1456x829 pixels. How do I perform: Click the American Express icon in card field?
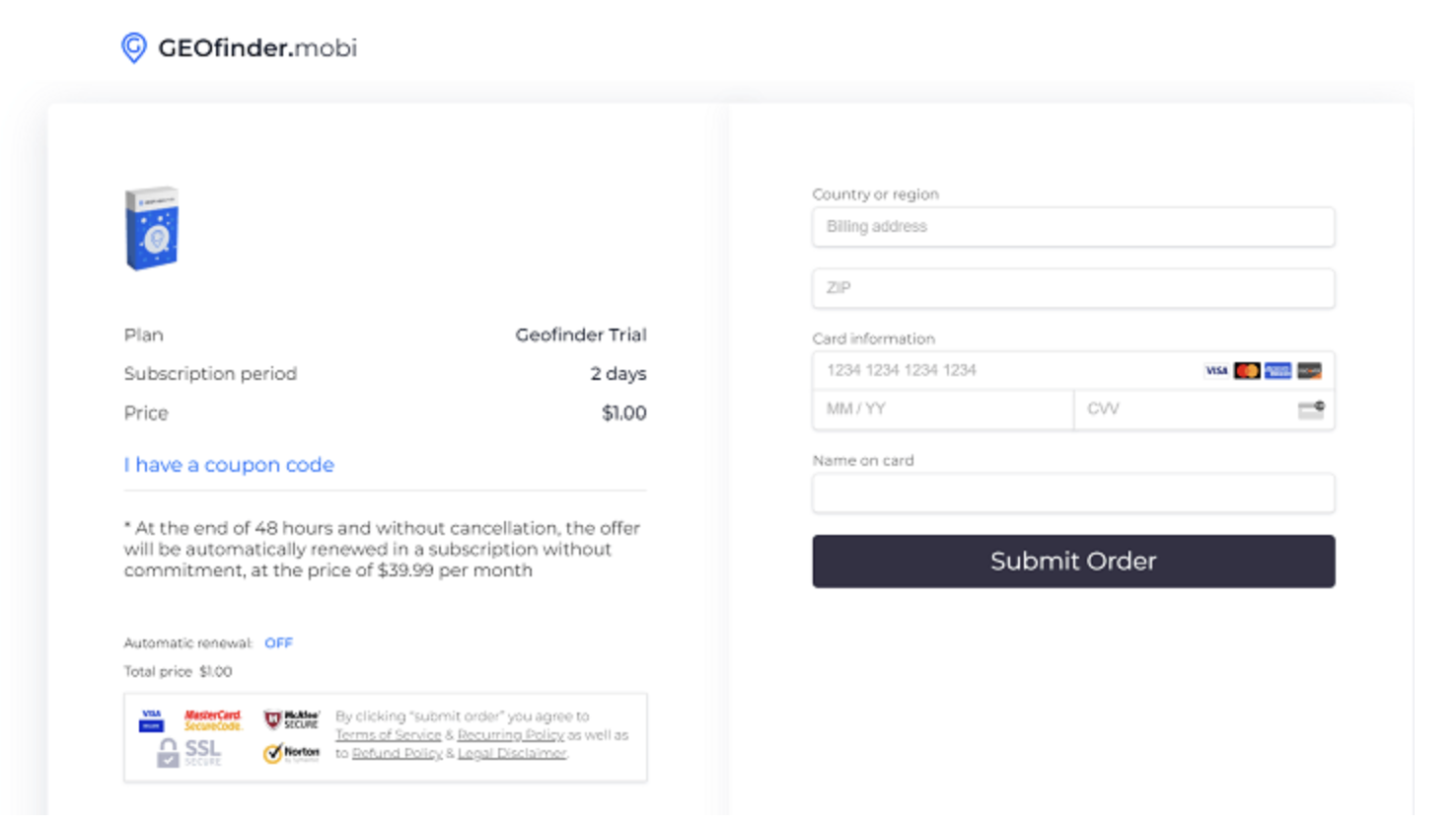click(x=1278, y=371)
